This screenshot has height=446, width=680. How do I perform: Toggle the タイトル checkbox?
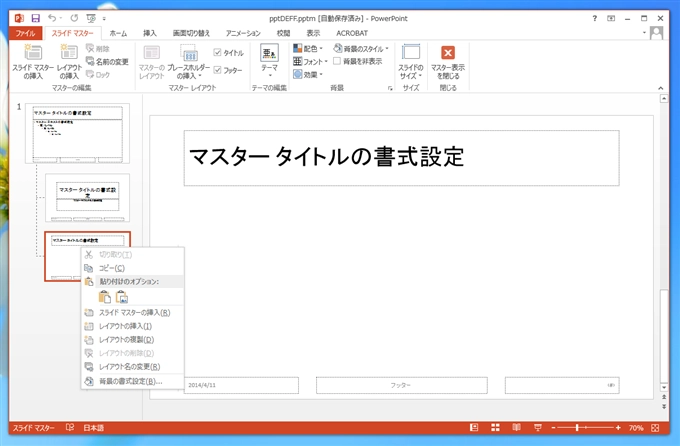coord(229,52)
